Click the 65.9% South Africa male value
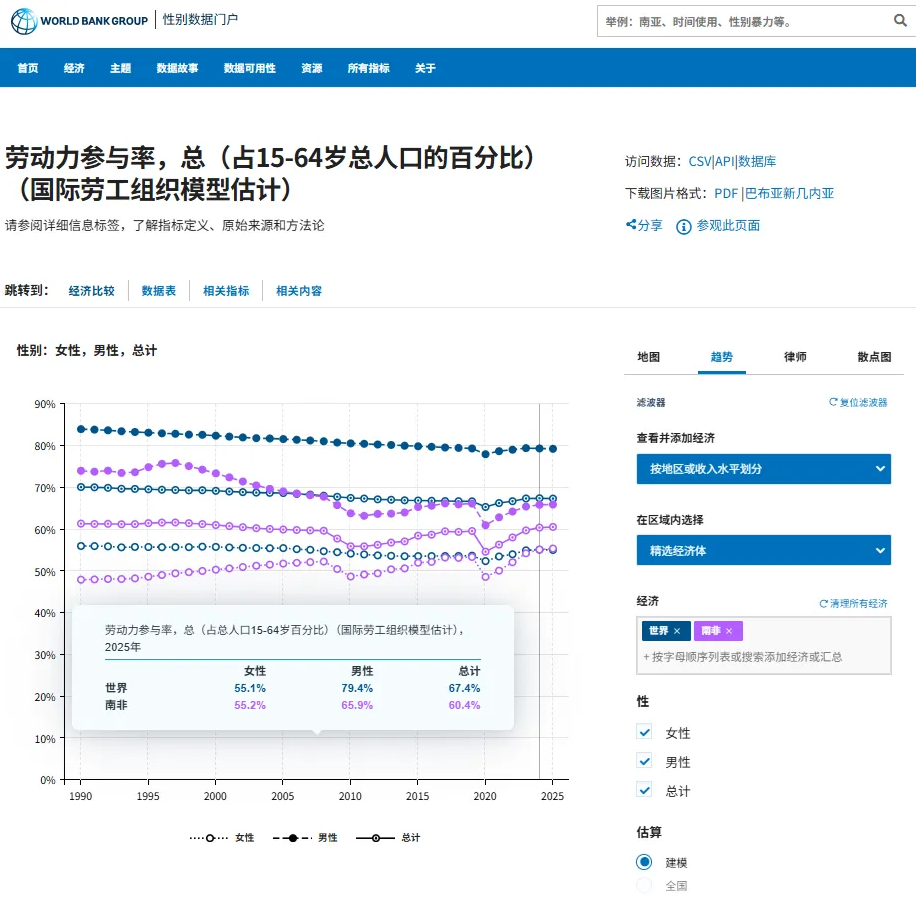916x898 pixels. click(357, 705)
